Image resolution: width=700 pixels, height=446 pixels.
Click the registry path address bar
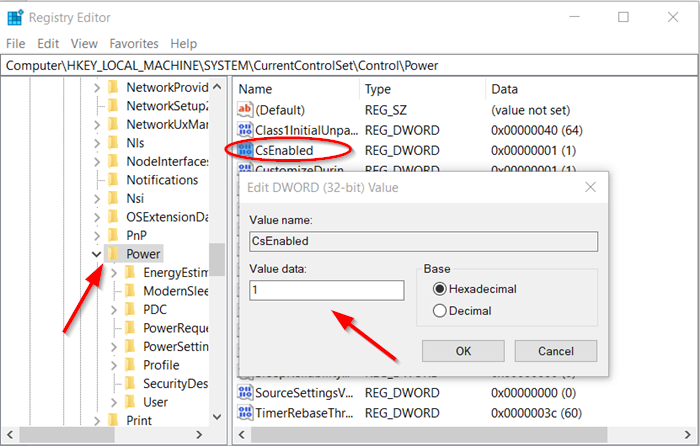[x=349, y=66]
